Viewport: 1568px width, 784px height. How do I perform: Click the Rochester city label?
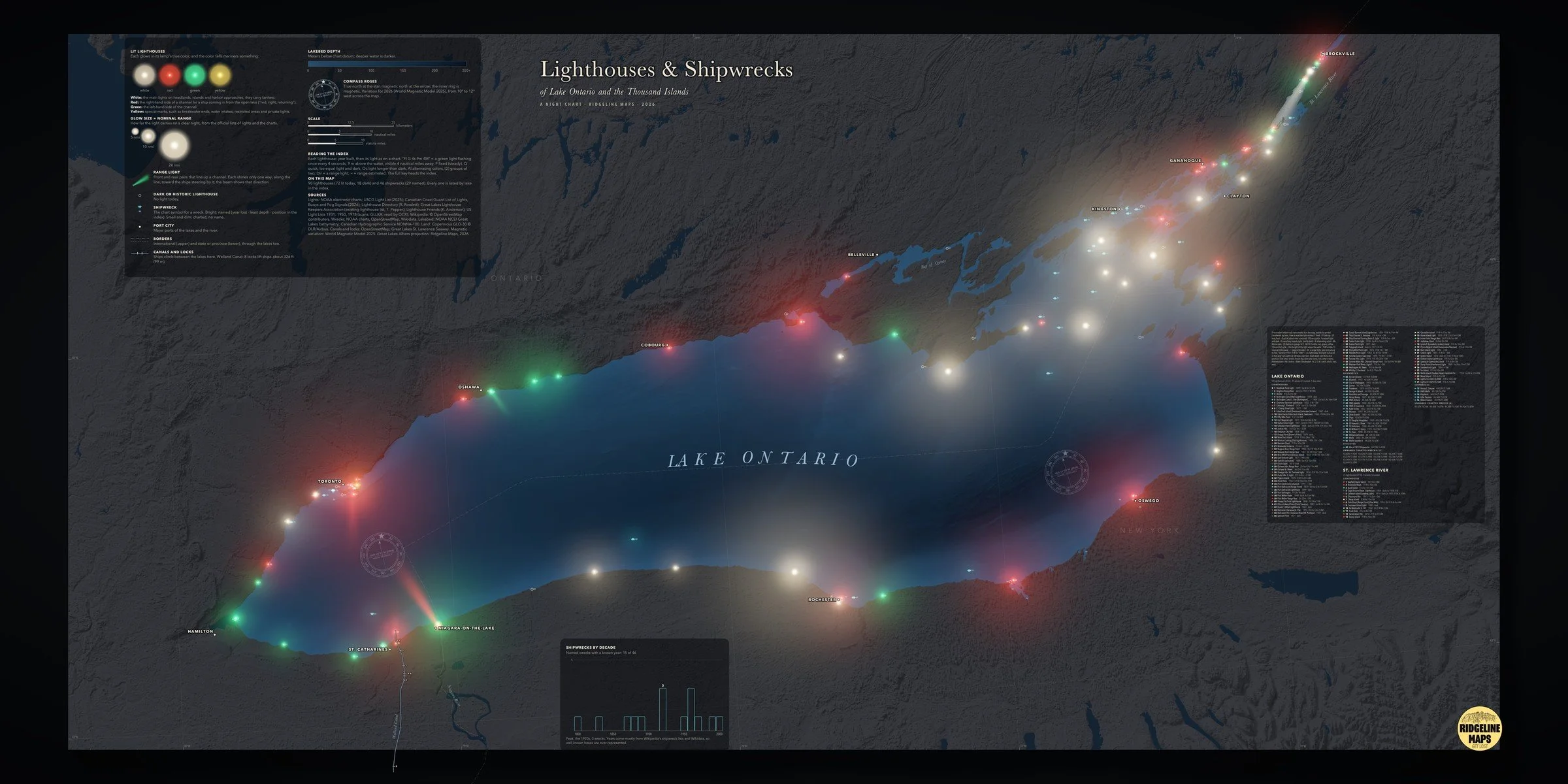[822, 599]
